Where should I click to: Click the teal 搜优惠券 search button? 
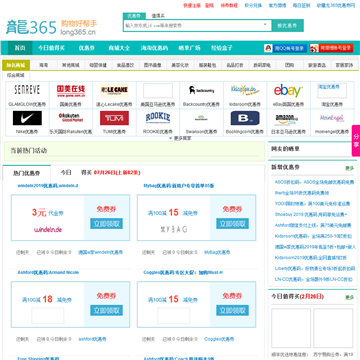pos(288,25)
